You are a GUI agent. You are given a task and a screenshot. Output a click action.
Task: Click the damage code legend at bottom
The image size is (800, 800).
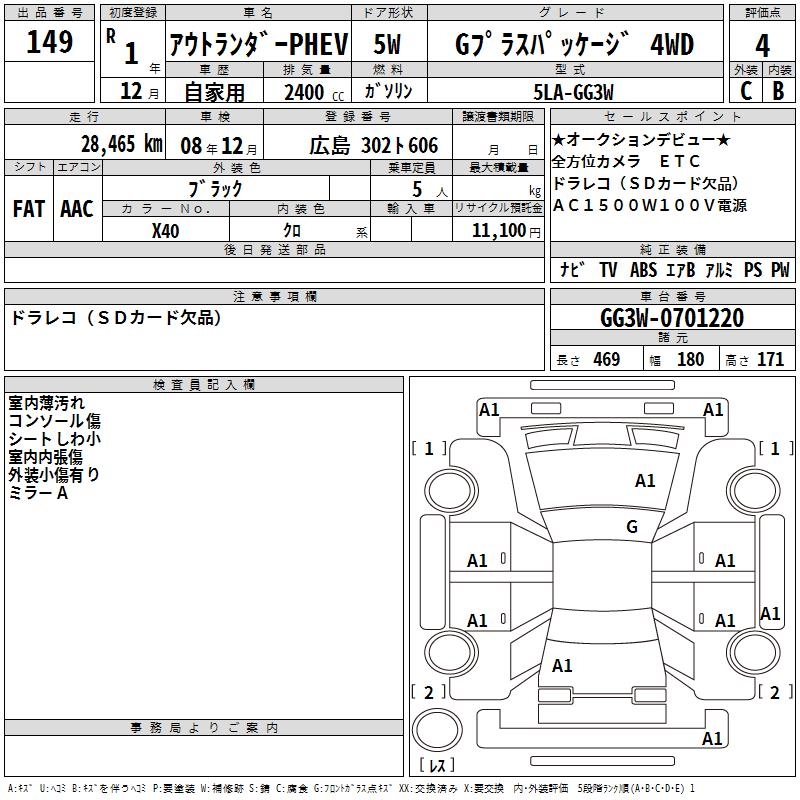[352, 789]
